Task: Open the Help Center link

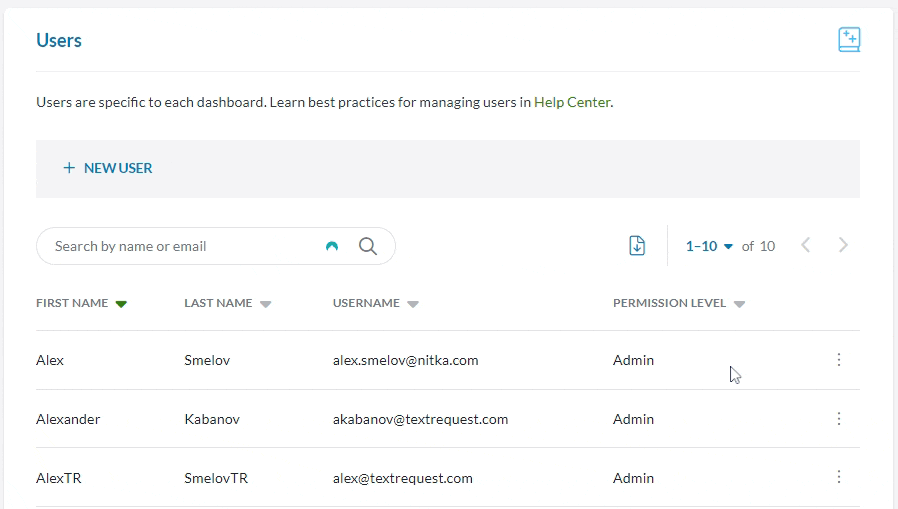Action: [571, 102]
